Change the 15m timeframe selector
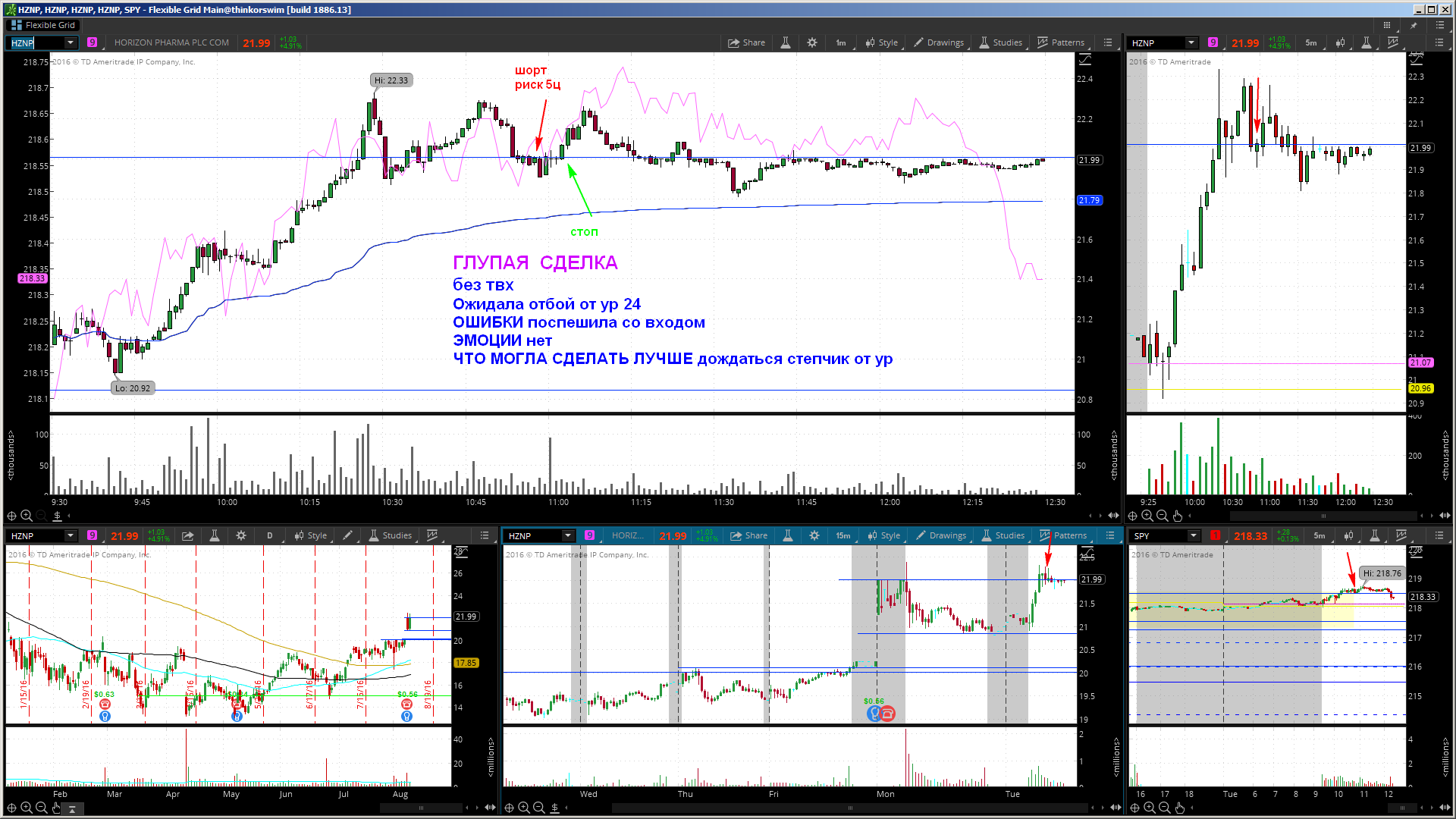 pyautogui.click(x=843, y=535)
